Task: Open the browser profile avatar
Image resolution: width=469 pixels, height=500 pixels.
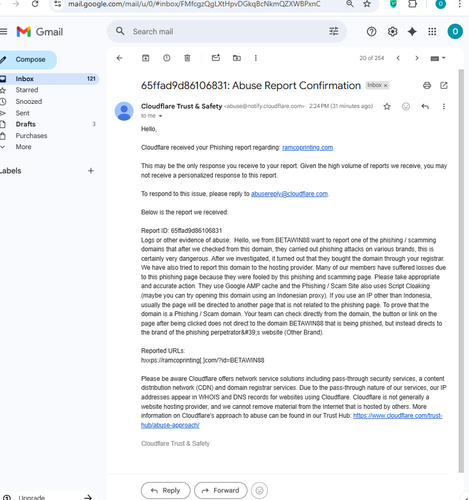Action: point(441,4)
